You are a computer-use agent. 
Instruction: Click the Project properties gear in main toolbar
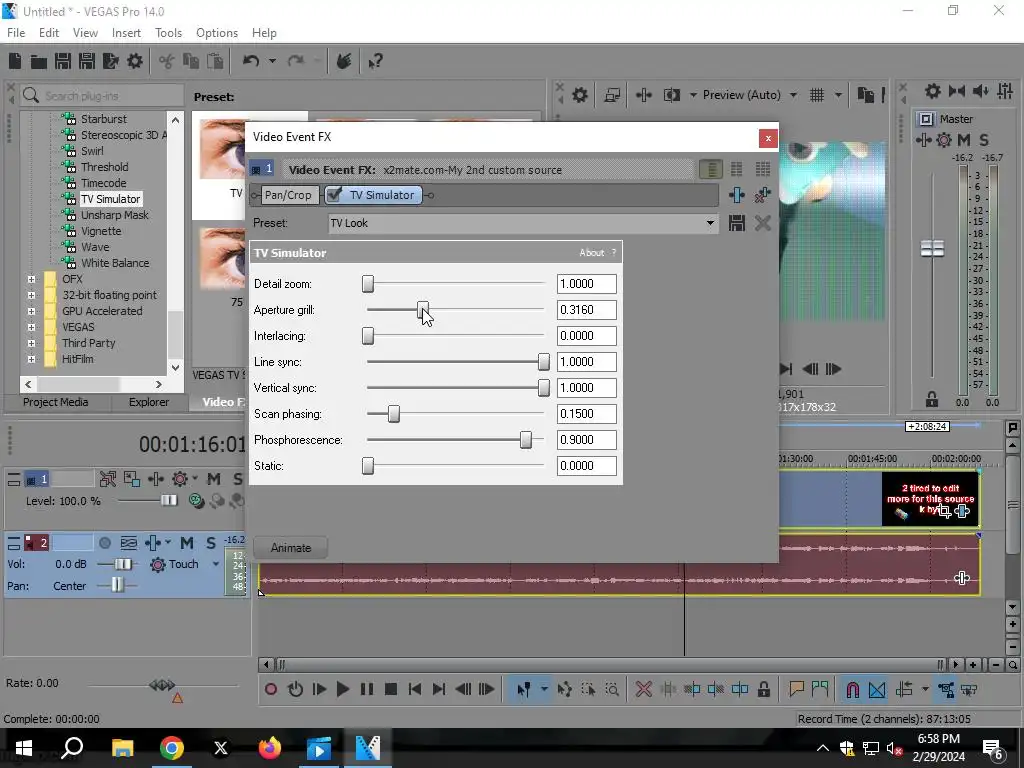135,61
